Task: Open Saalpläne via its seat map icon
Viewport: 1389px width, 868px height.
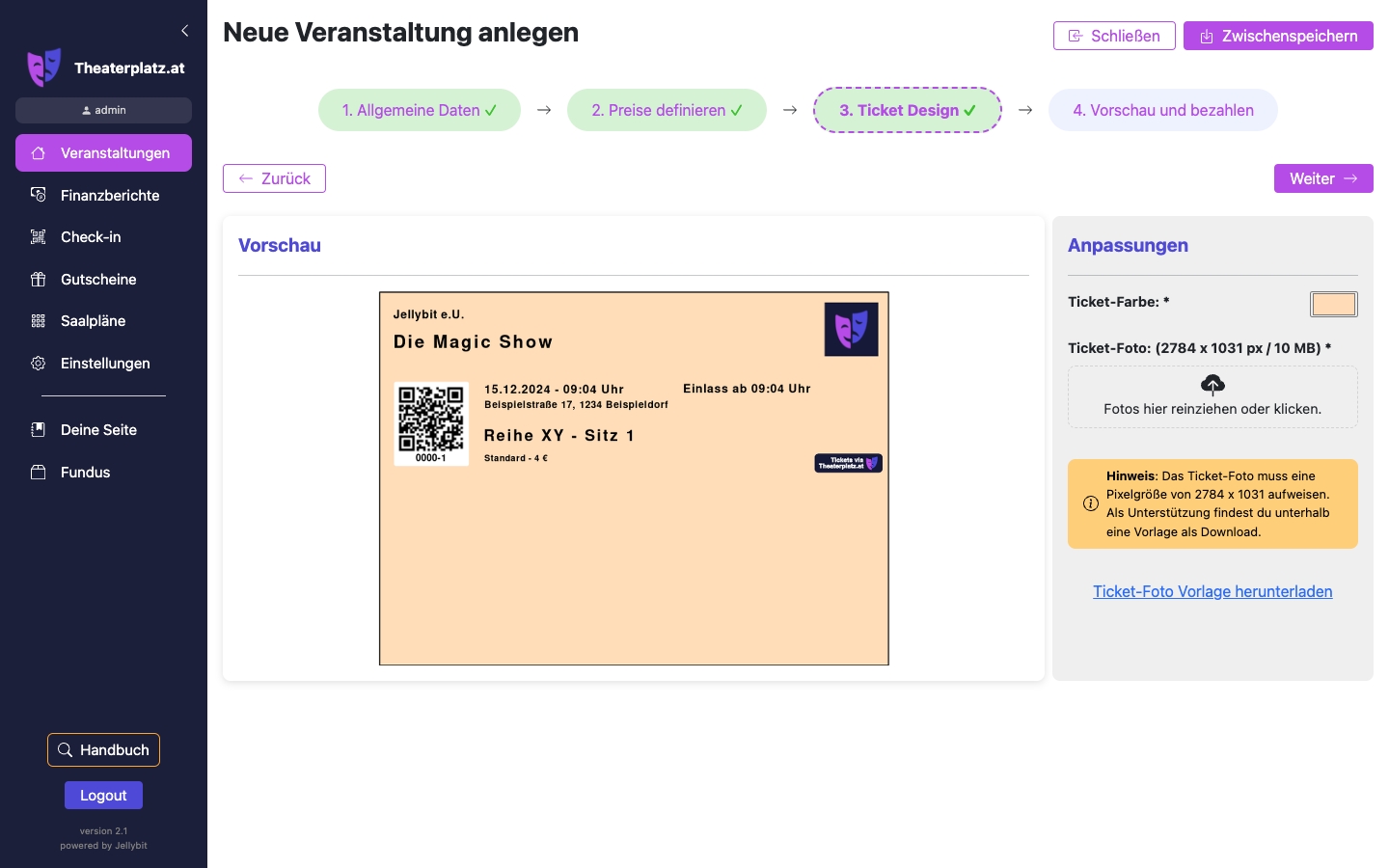Action: (x=38, y=321)
